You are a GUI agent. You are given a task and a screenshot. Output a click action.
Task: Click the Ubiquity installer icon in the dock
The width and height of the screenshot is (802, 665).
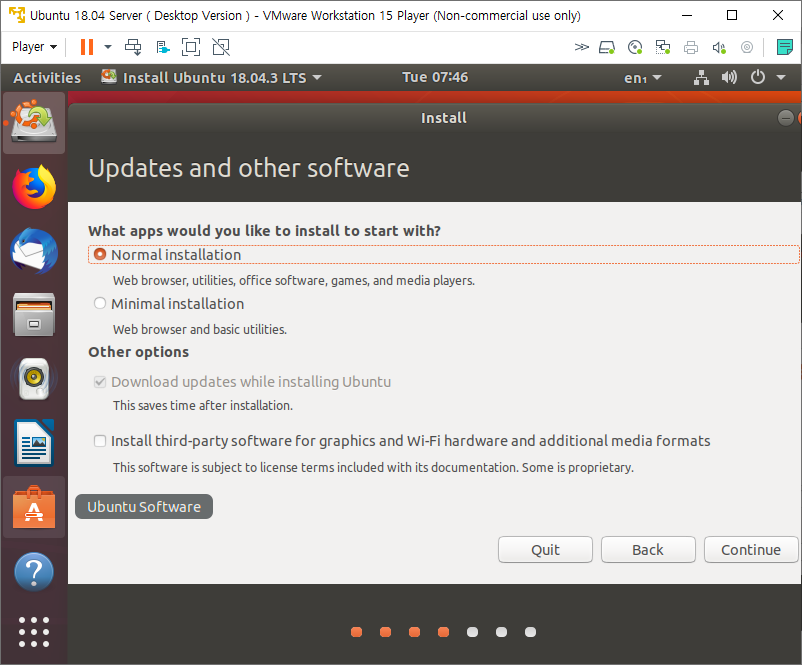point(34,123)
